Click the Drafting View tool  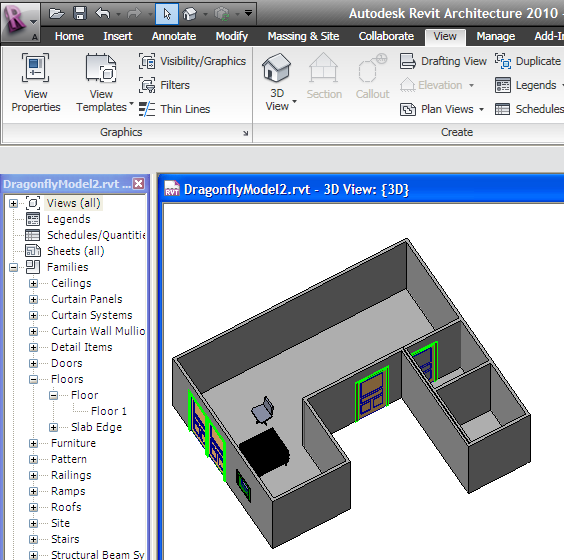click(x=443, y=61)
